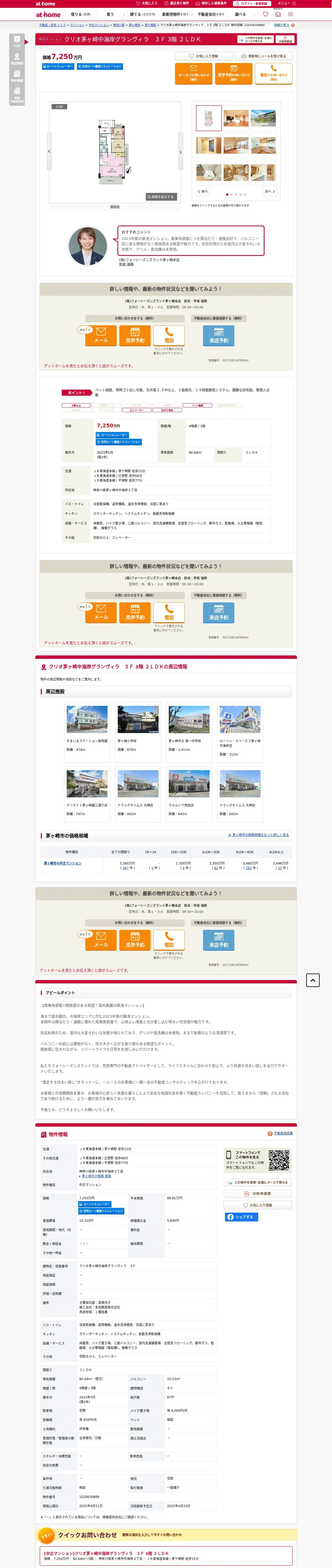332x1568 pixels.
Task: Click the top orange 見学予約お問い合わせ button
Action: (233, 74)
